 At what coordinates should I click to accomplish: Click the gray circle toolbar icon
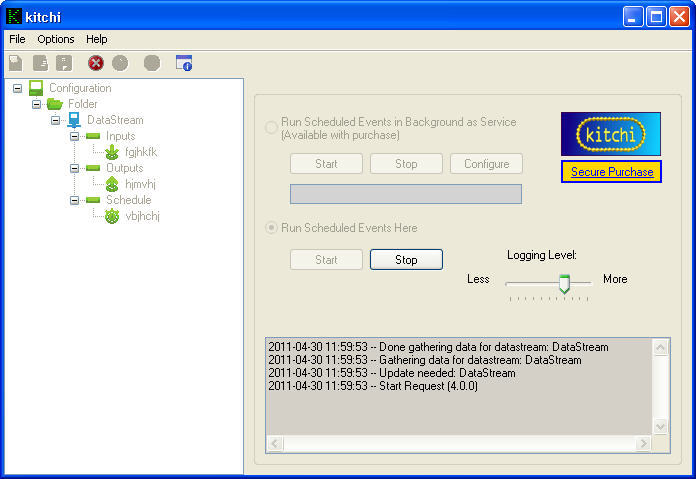tap(120, 63)
